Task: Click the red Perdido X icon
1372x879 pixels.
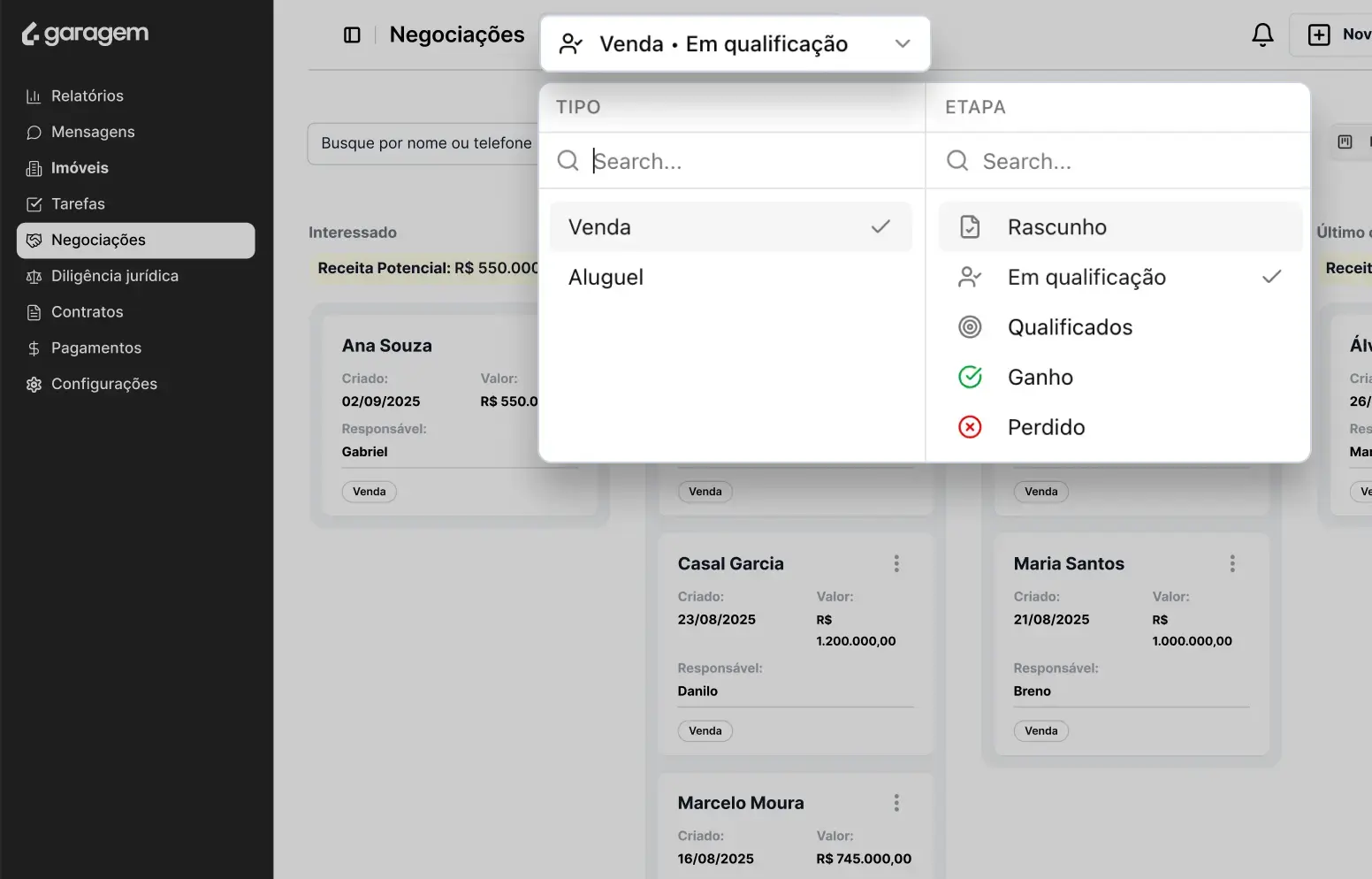Action: pos(970,427)
